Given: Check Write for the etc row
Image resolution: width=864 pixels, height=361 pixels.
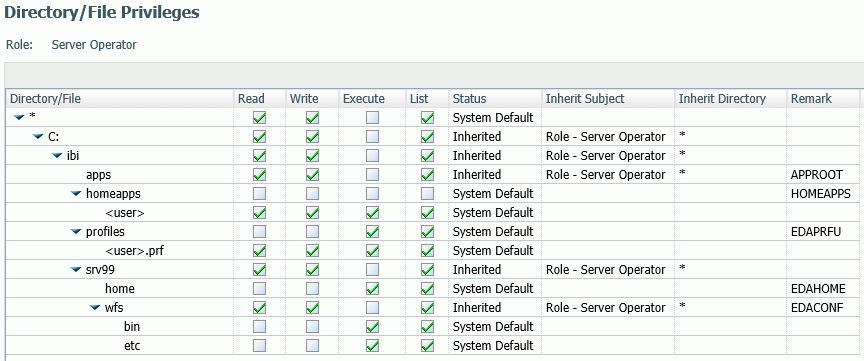Looking at the screenshot, I should (x=312, y=346).
